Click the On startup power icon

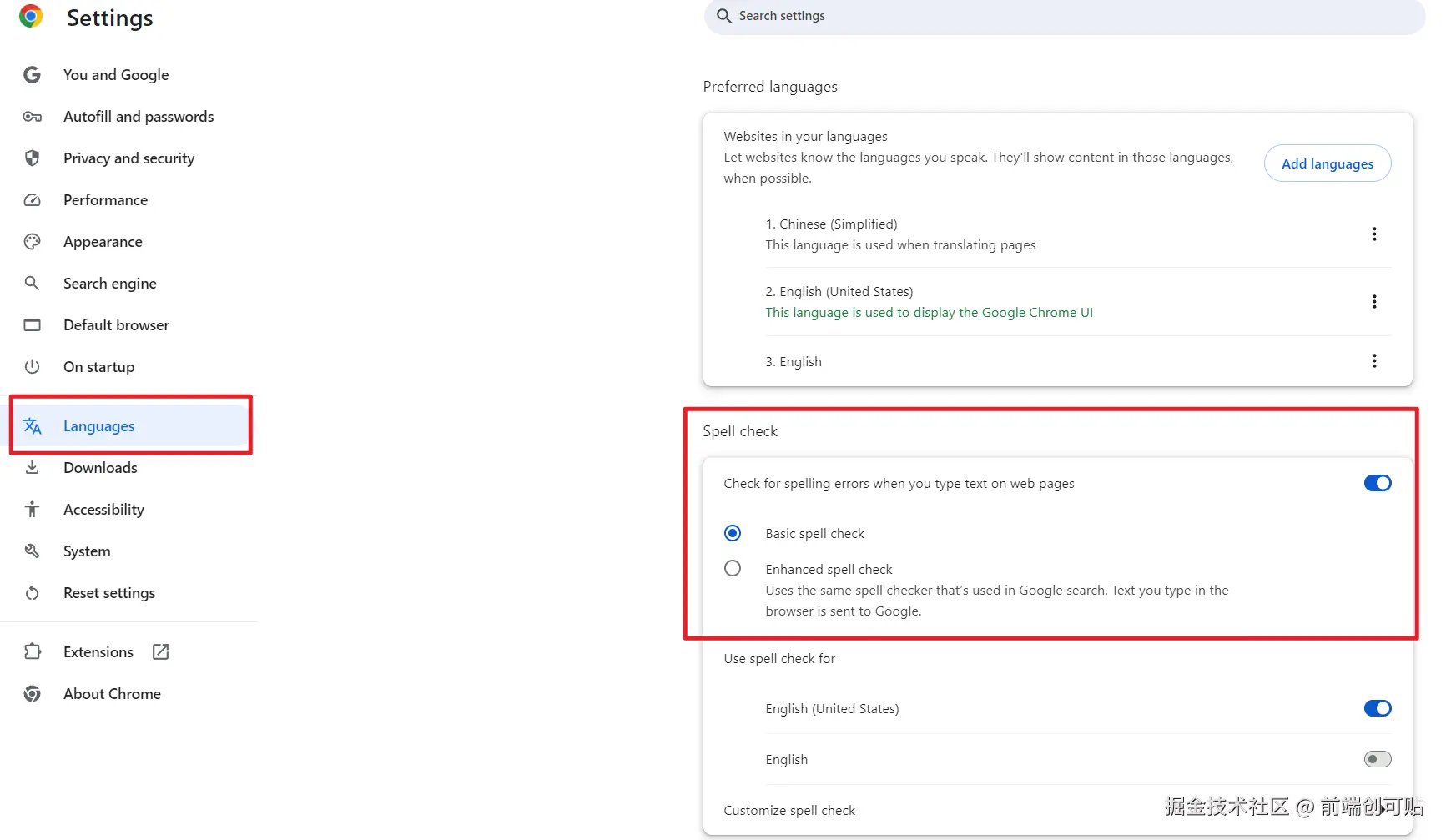[x=32, y=367]
